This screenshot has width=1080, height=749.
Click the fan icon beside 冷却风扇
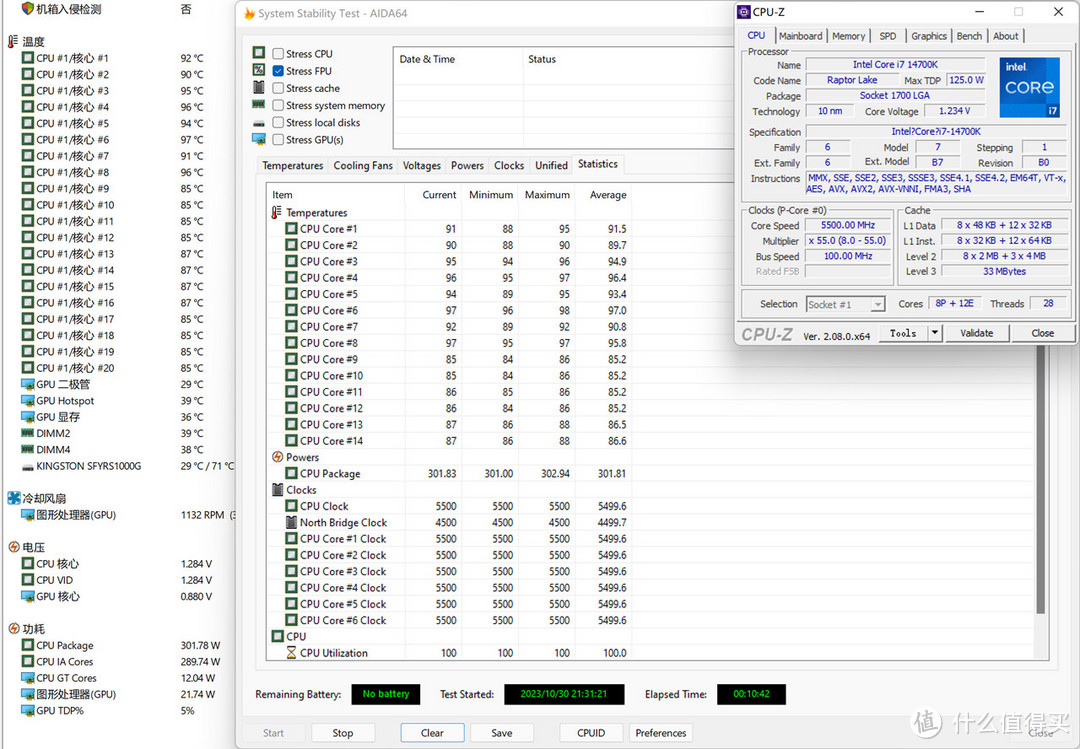pos(14,498)
